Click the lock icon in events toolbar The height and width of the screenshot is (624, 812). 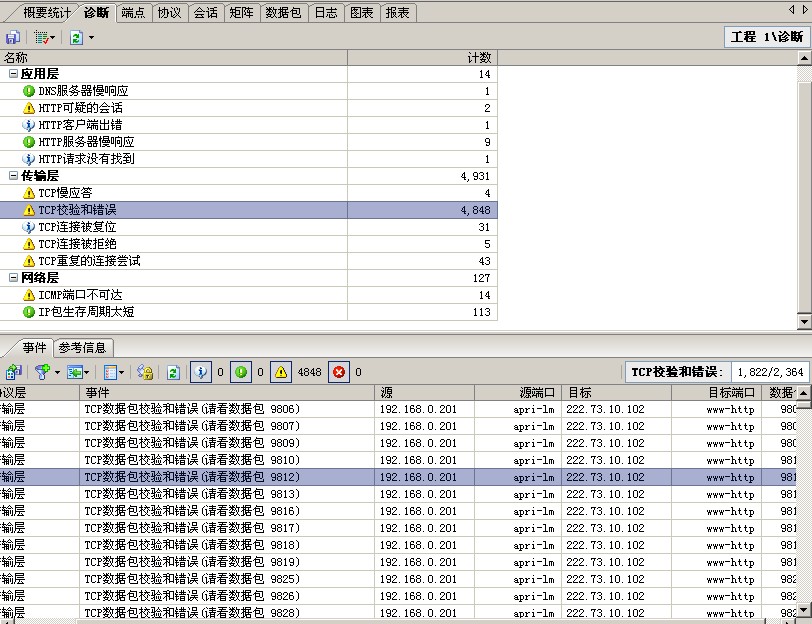[x=144, y=372]
